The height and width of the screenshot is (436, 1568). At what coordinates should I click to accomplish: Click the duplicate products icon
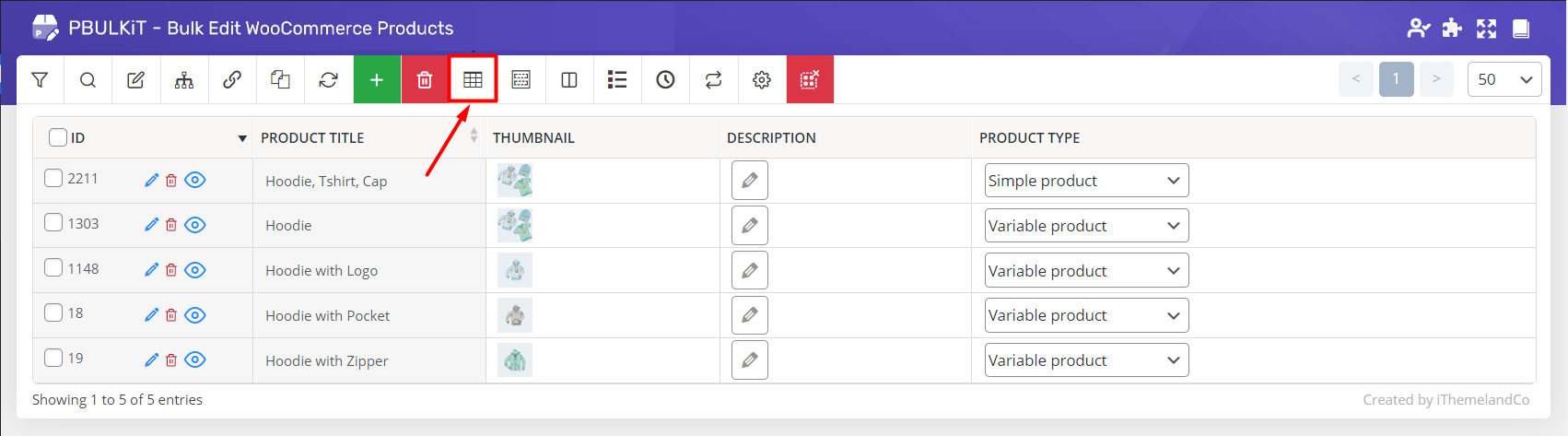click(280, 80)
